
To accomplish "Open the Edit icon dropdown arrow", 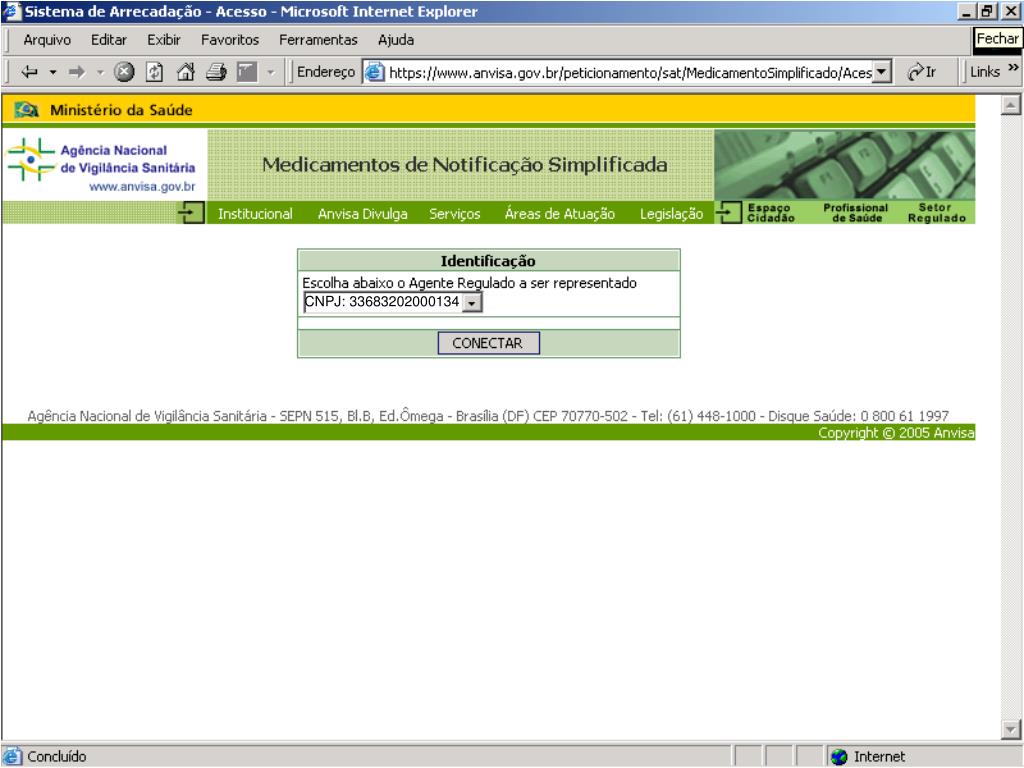I will (270, 72).
